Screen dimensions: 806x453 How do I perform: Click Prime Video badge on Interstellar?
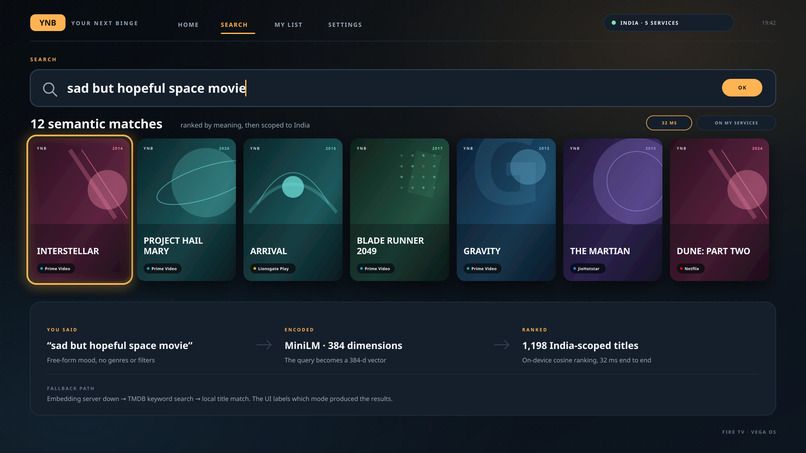(x=56, y=268)
